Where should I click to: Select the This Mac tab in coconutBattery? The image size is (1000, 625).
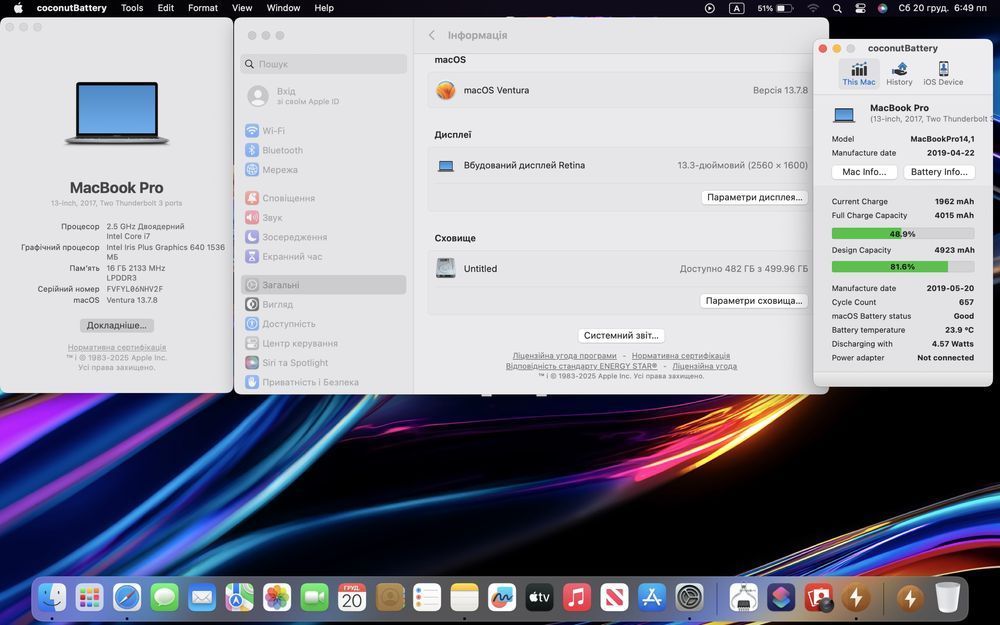(858, 73)
